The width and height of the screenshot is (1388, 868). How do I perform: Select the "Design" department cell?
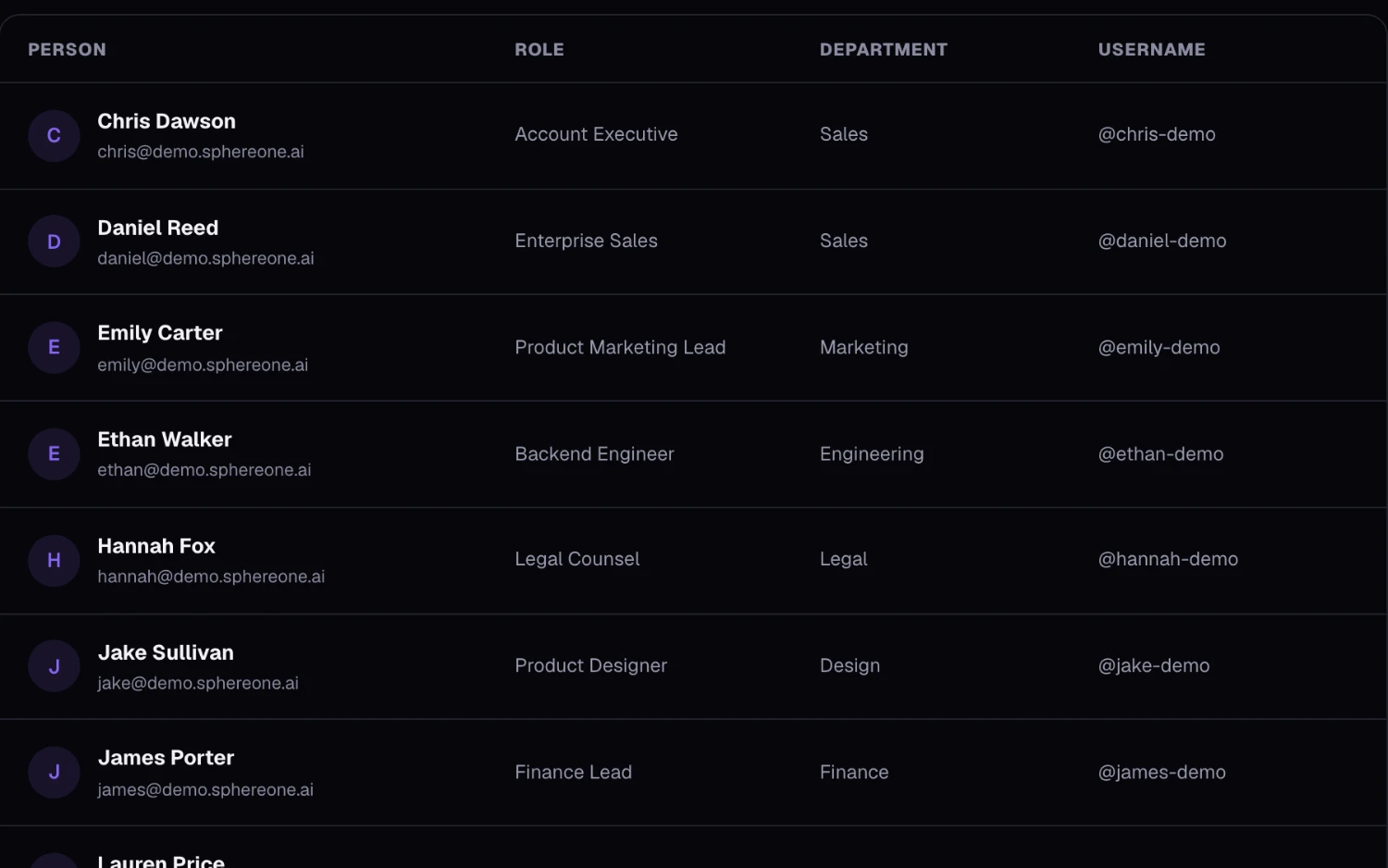[x=849, y=665]
